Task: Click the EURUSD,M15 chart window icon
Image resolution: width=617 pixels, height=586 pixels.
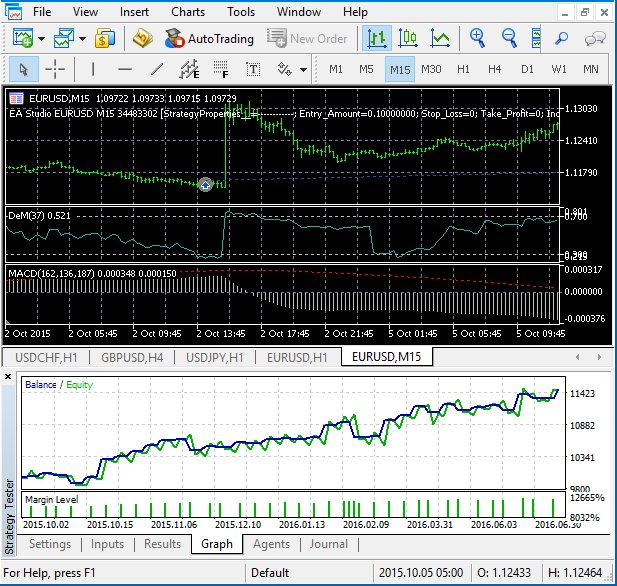Action: (x=16, y=98)
